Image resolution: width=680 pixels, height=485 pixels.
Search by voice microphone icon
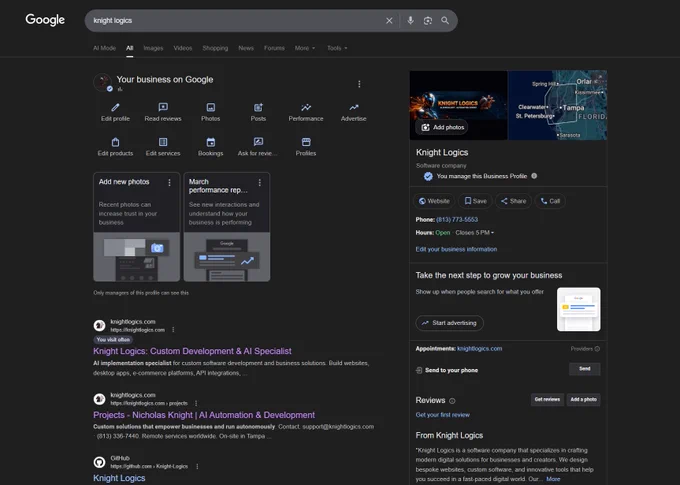[x=410, y=20]
